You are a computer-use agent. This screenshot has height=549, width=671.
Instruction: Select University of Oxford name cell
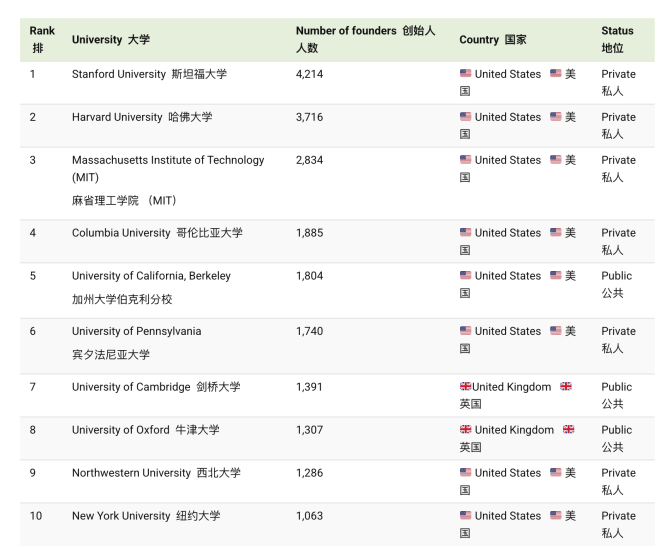145,430
